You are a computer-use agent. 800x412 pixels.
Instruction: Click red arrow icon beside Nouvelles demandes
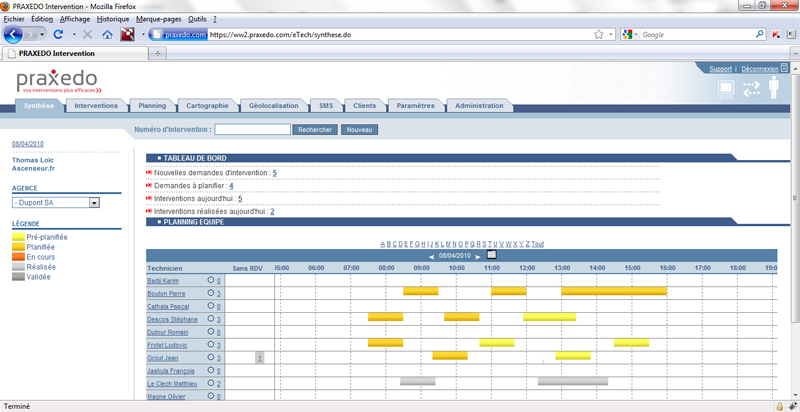coord(149,172)
